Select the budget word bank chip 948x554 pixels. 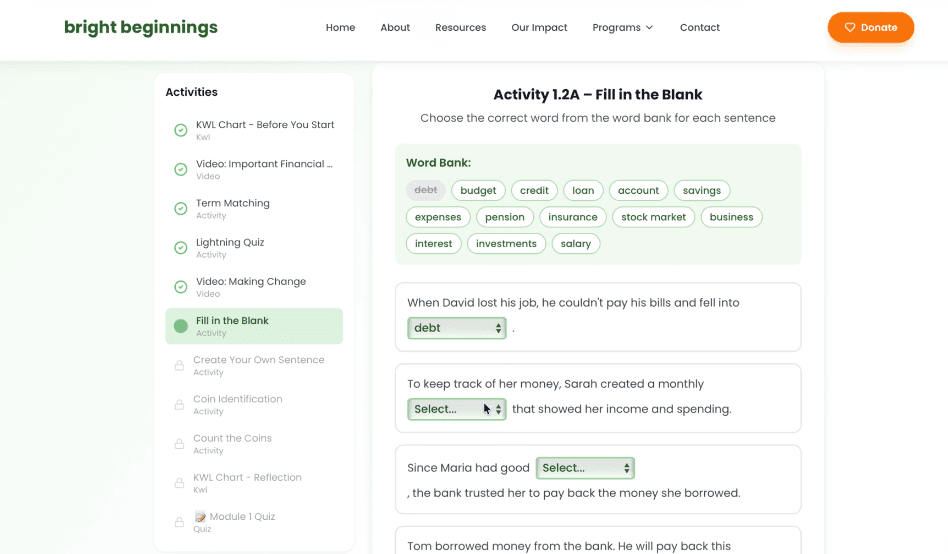pos(478,190)
